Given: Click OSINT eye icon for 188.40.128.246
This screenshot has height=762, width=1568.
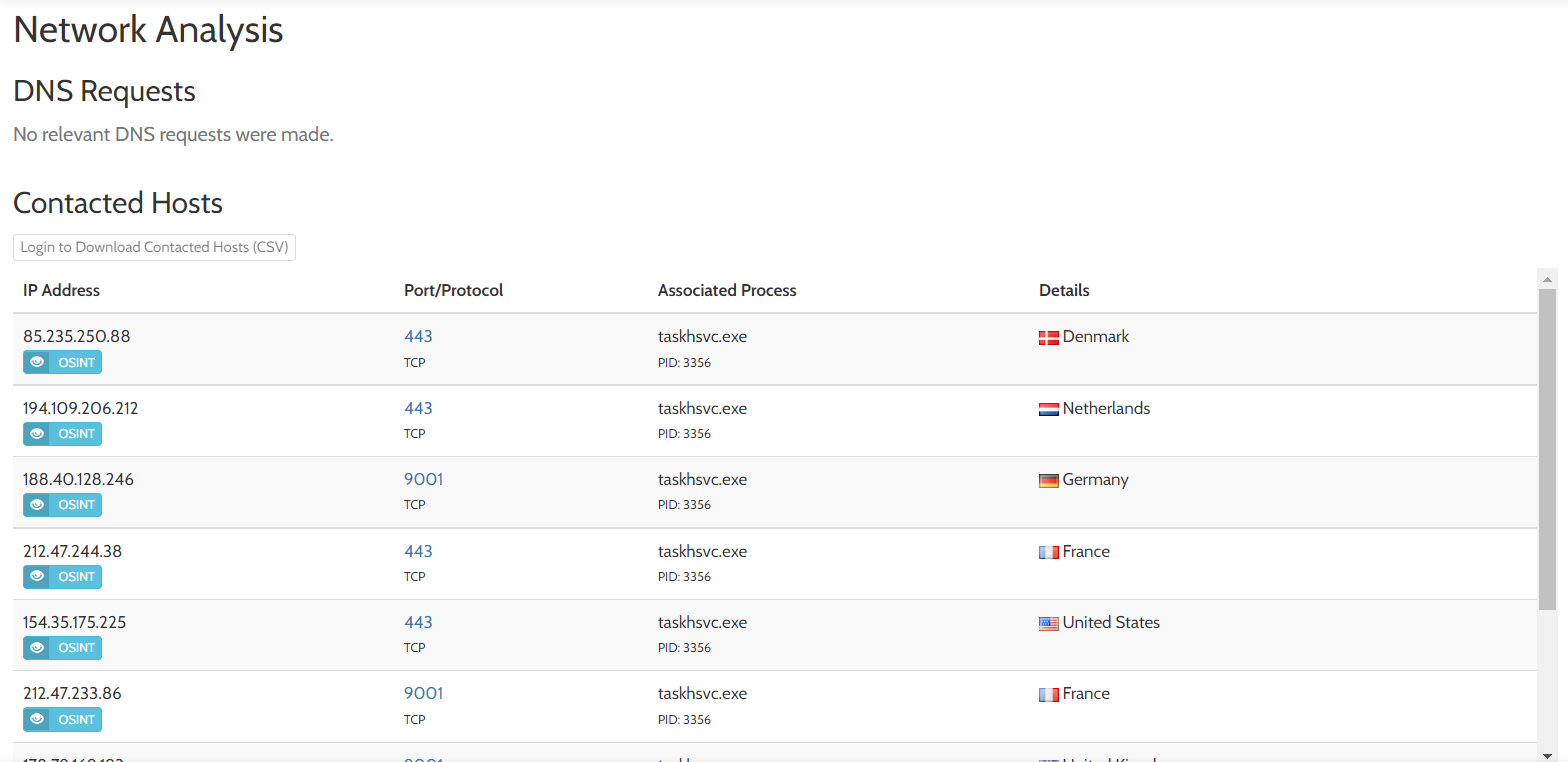Looking at the screenshot, I should pyautogui.click(x=37, y=505).
